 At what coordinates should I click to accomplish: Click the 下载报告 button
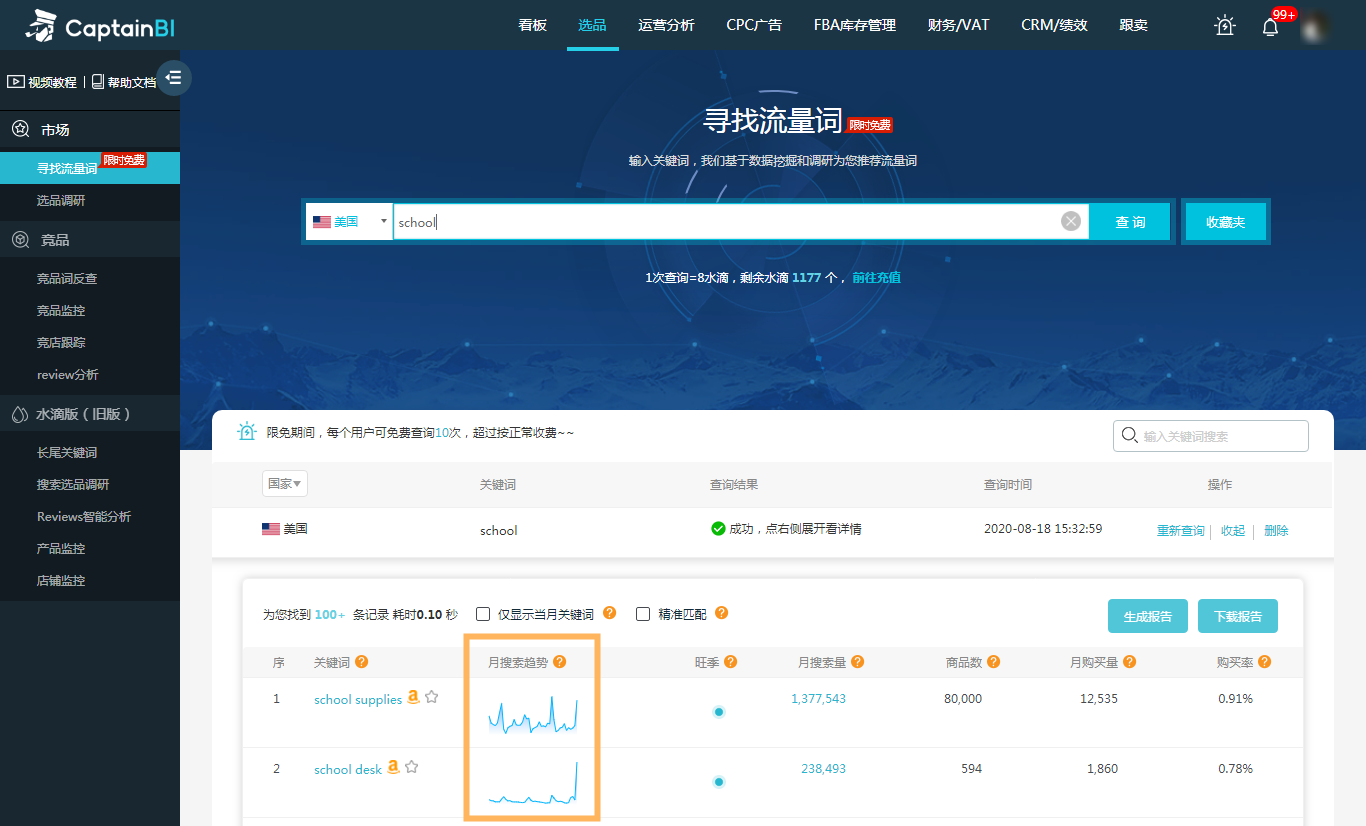click(1237, 617)
